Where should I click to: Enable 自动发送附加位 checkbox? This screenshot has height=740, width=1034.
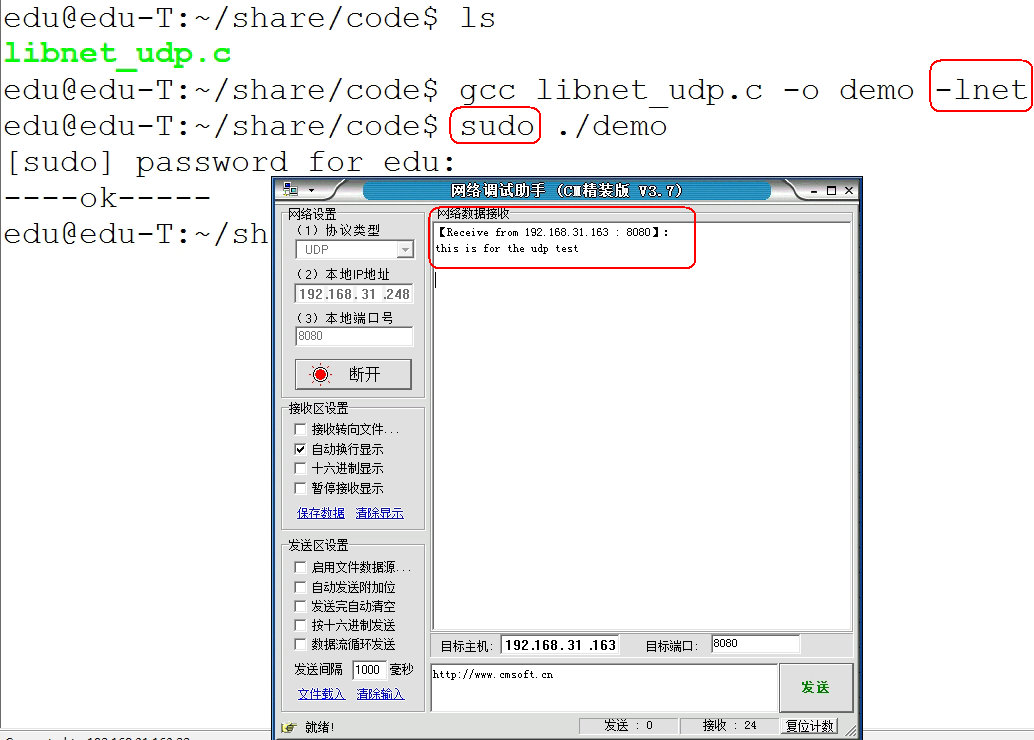tap(300, 587)
